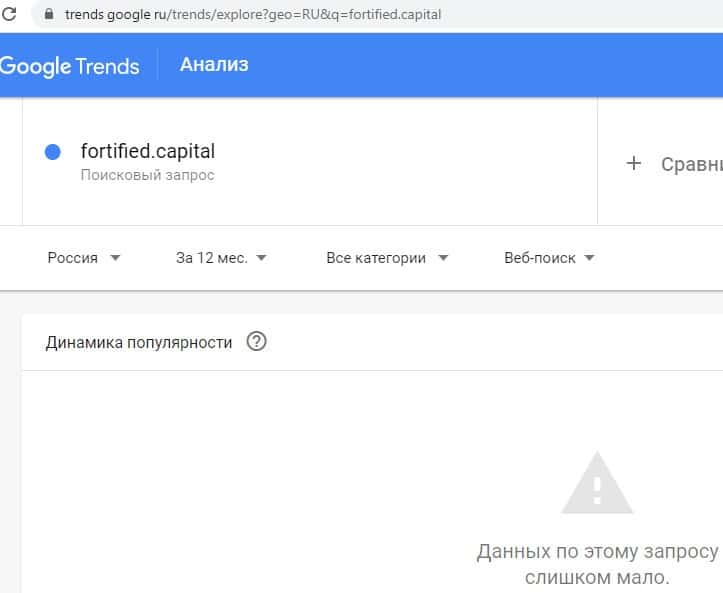Click the Динамика популярности heading
Image resolution: width=723 pixels, height=593 pixels.
[x=139, y=342]
